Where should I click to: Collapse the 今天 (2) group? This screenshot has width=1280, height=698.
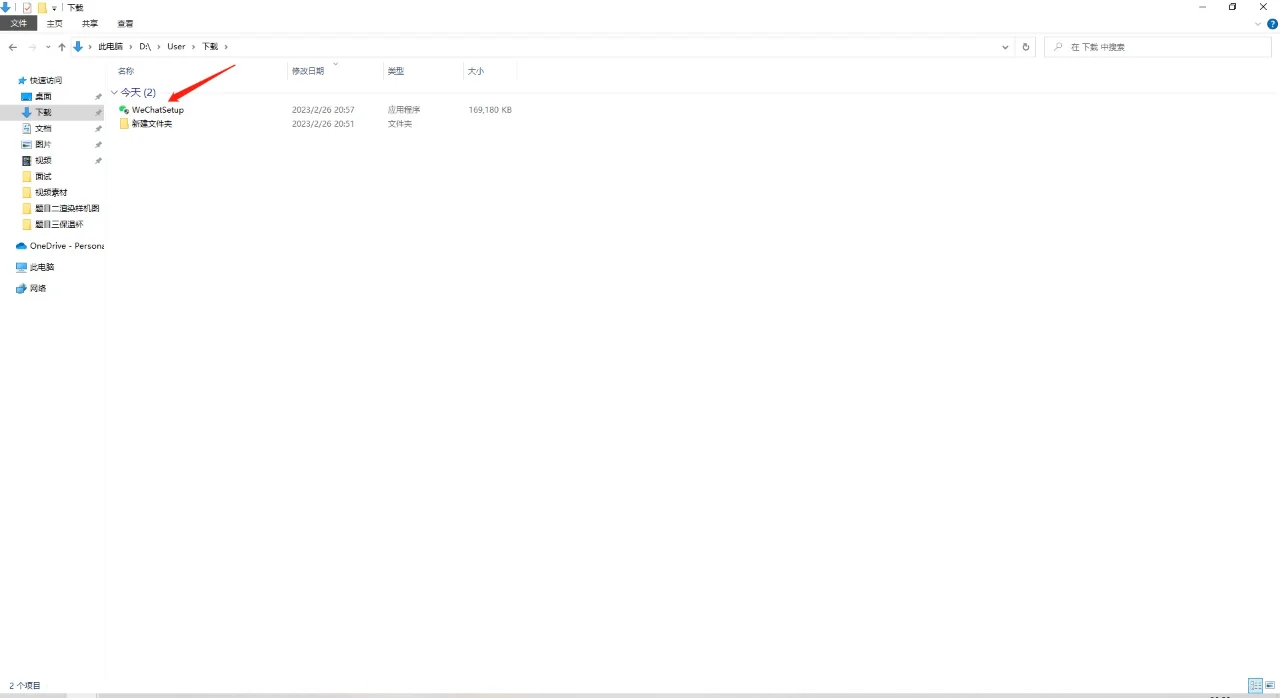114,92
